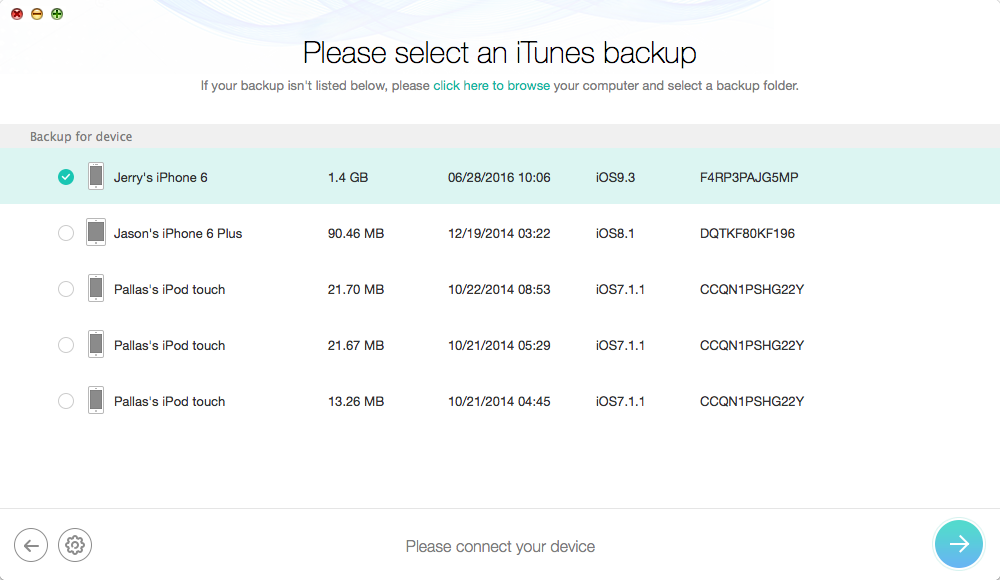Click the size value '90.46 MB'
Viewport: 1000px width, 580px height.
[356, 234]
